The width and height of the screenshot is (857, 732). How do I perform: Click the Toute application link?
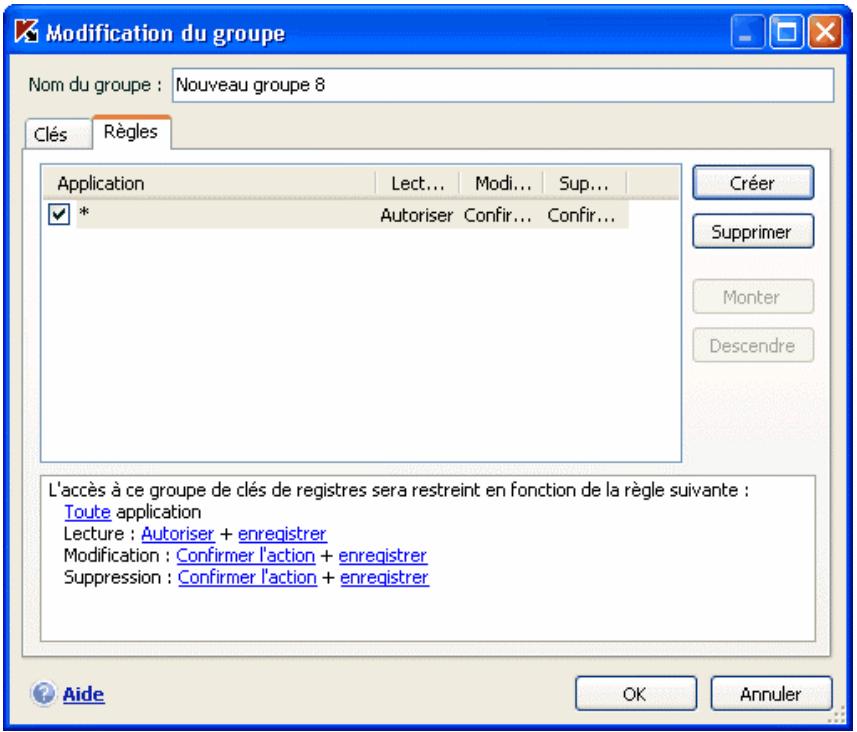(87, 512)
